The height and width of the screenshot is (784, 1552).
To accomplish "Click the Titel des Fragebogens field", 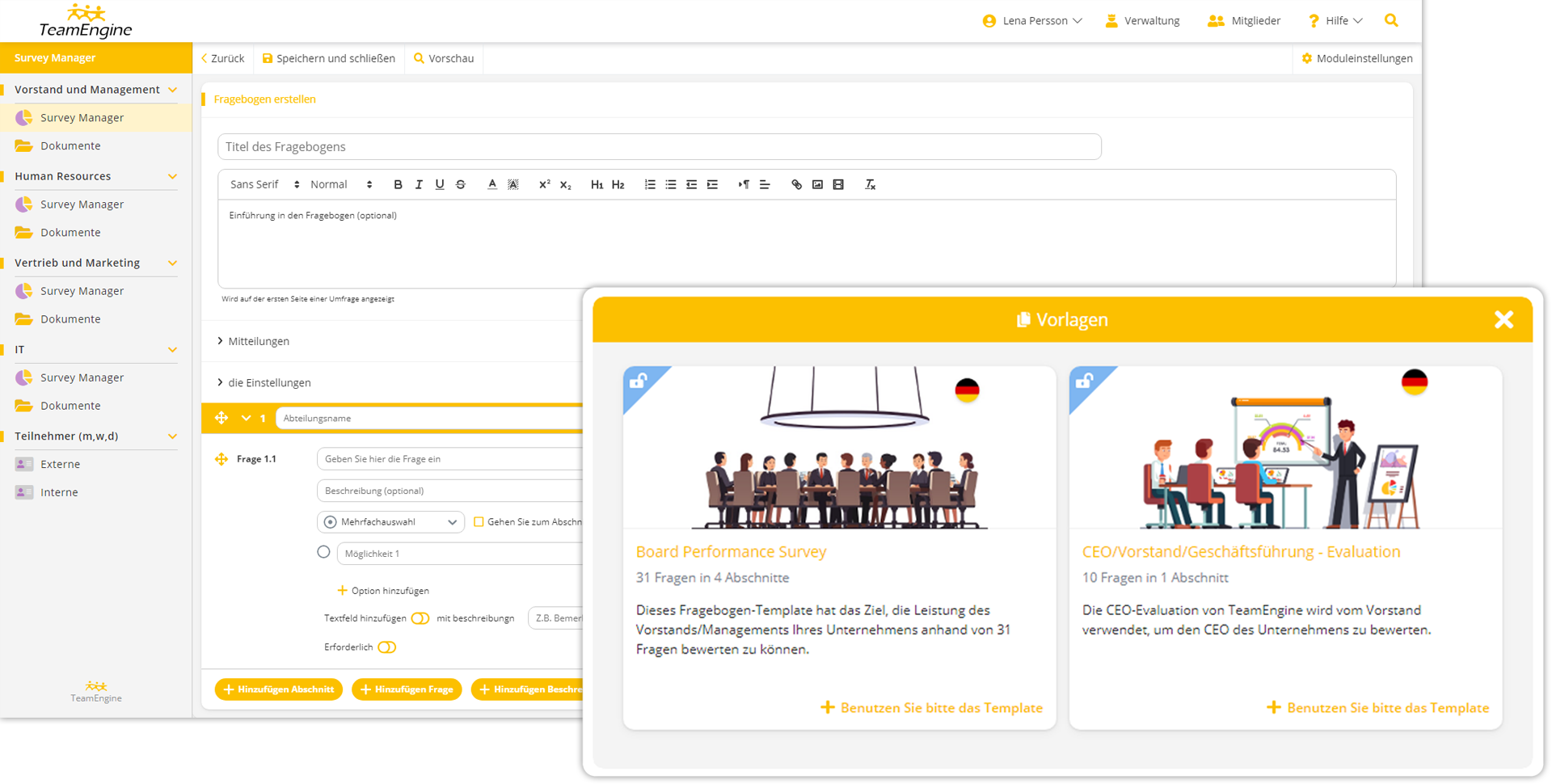I will tap(659, 147).
